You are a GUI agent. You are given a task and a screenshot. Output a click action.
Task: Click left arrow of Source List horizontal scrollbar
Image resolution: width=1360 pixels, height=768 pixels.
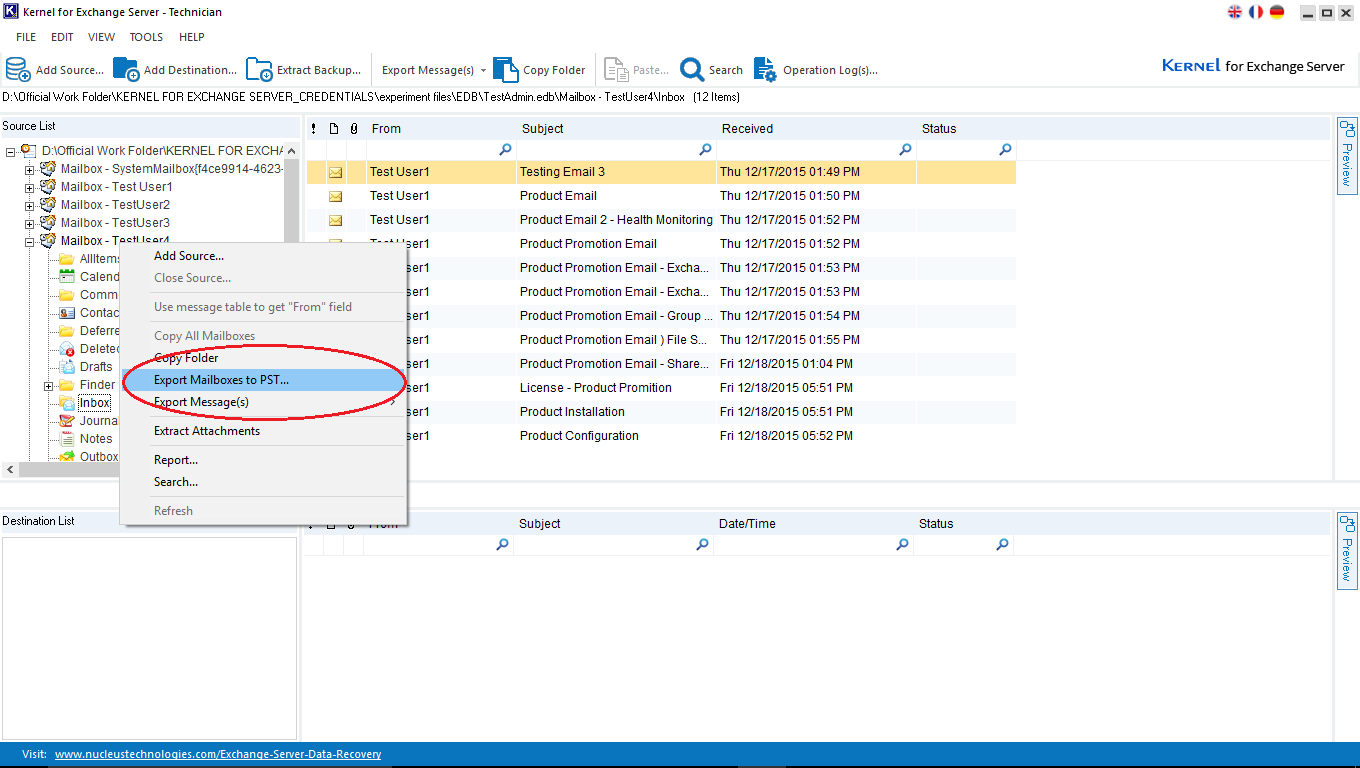(x=10, y=469)
